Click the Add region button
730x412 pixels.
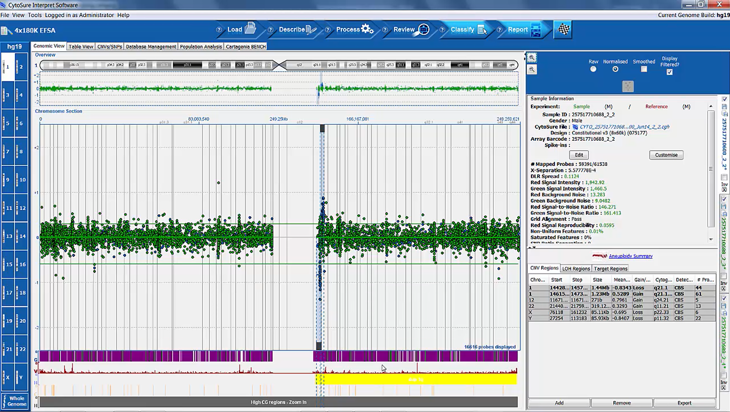(x=559, y=403)
